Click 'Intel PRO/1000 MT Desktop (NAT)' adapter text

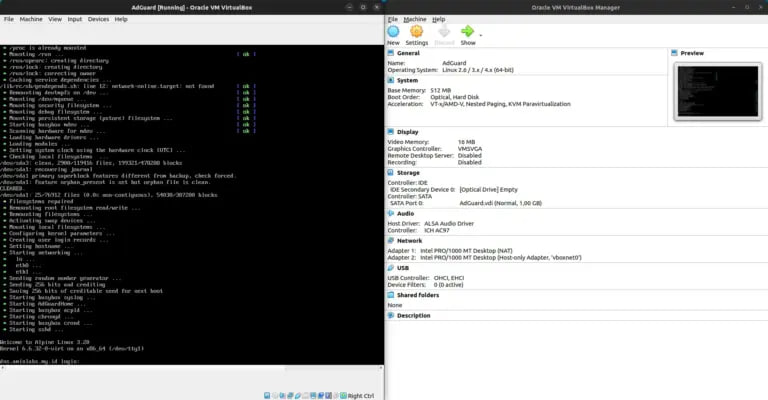[x=466, y=251]
